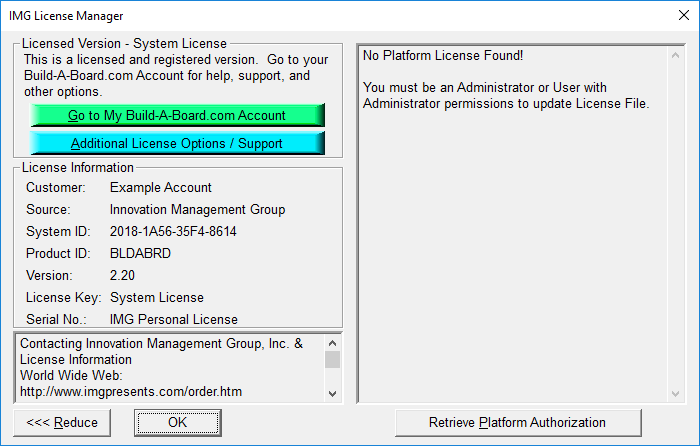Click the No Platform License Found message

[x=443, y=56]
